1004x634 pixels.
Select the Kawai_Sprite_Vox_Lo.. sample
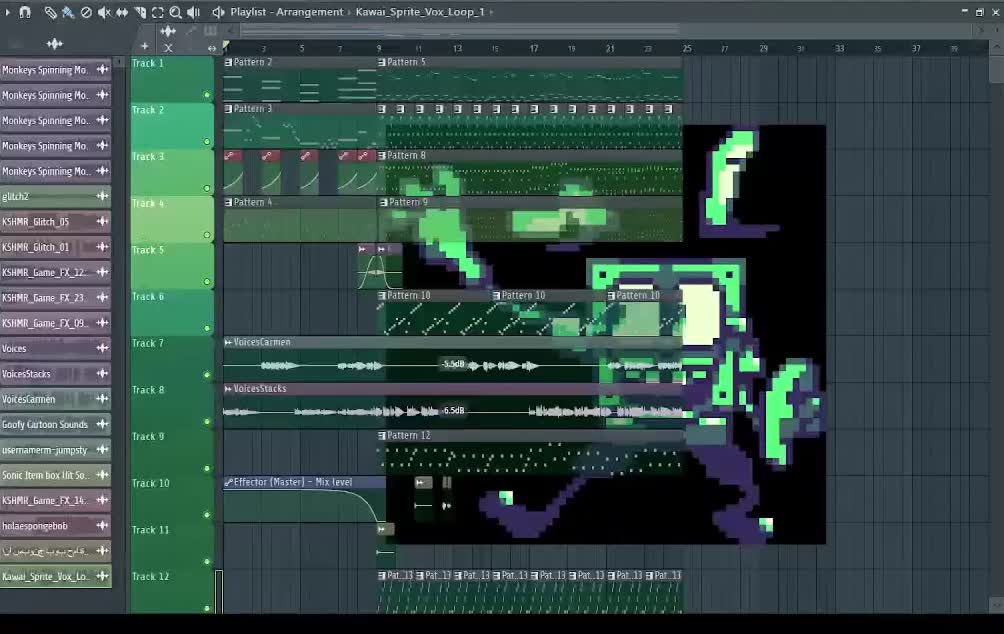click(x=56, y=576)
